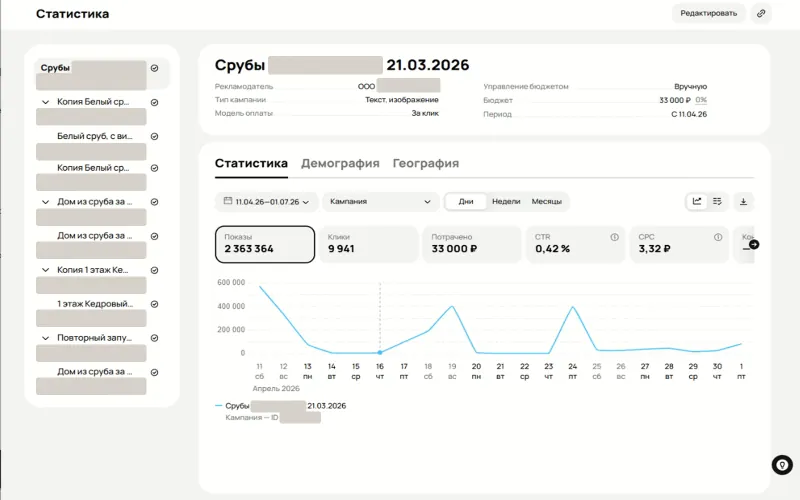Select 1 этаж Кедровый... item in sidebar
The width and height of the screenshot is (800, 500).
click(x=95, y=304)
